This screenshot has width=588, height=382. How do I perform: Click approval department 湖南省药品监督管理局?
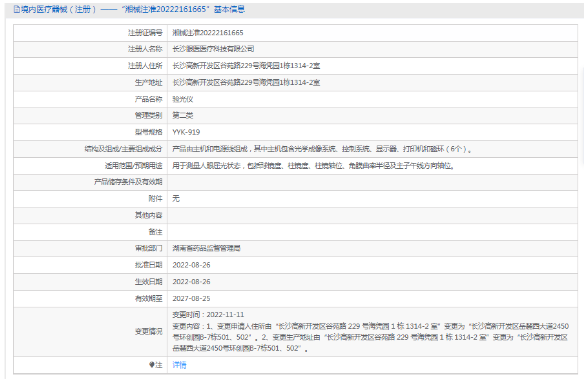[206, 248]
